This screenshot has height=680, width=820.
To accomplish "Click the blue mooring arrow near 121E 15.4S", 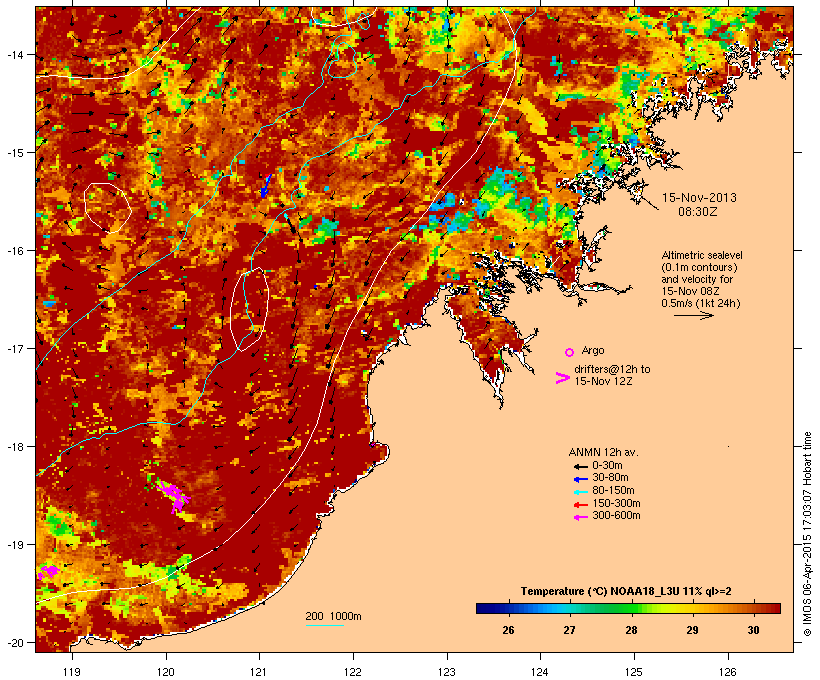I will click(266, 186).
